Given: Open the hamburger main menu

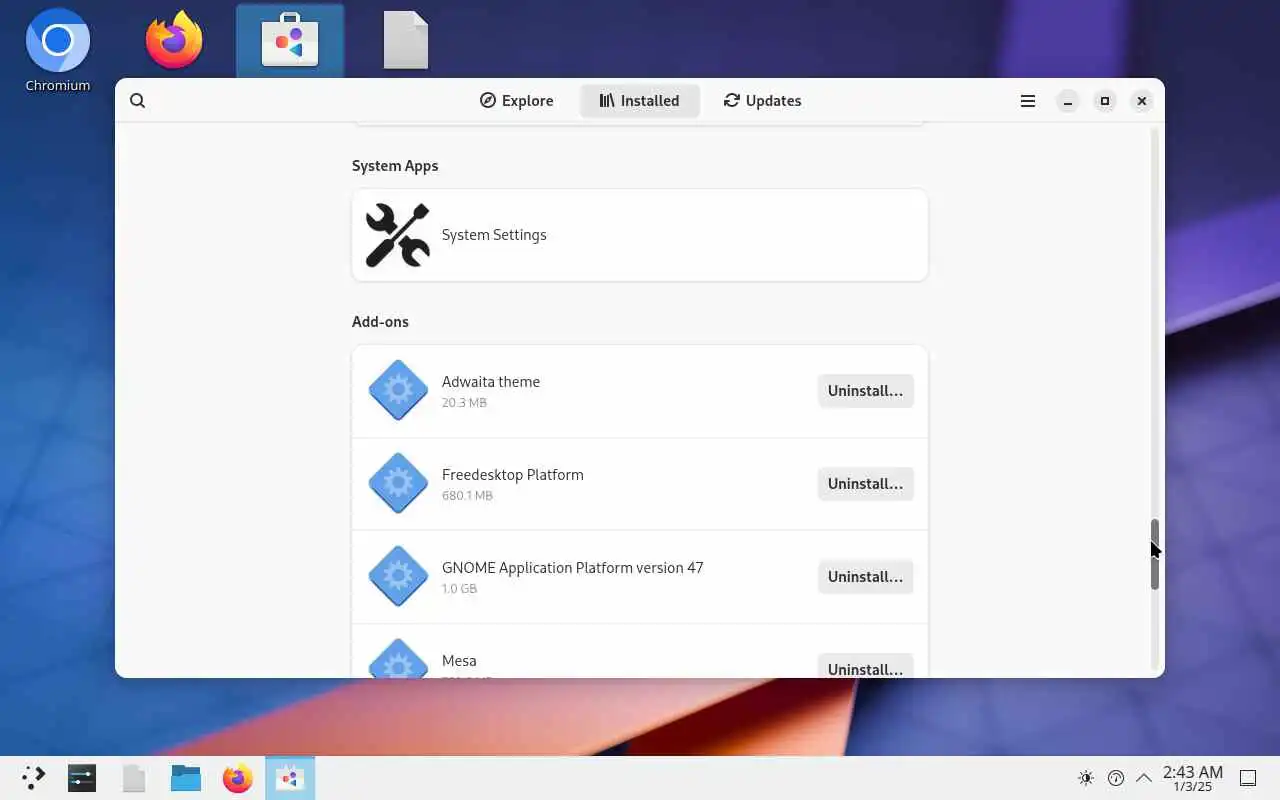Looking at the screenshot, I should pyautogui.click(x=1027, y=101).
